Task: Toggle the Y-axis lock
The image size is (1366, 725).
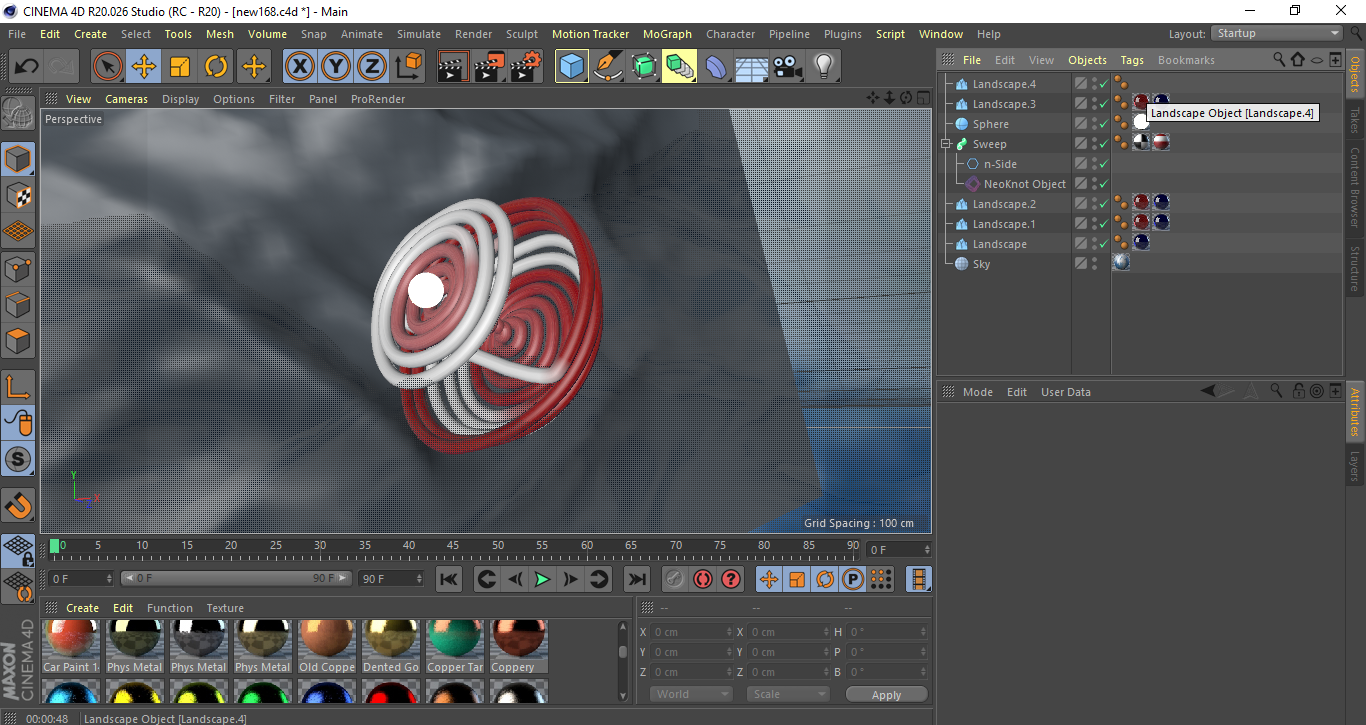Action: [335, 67]
